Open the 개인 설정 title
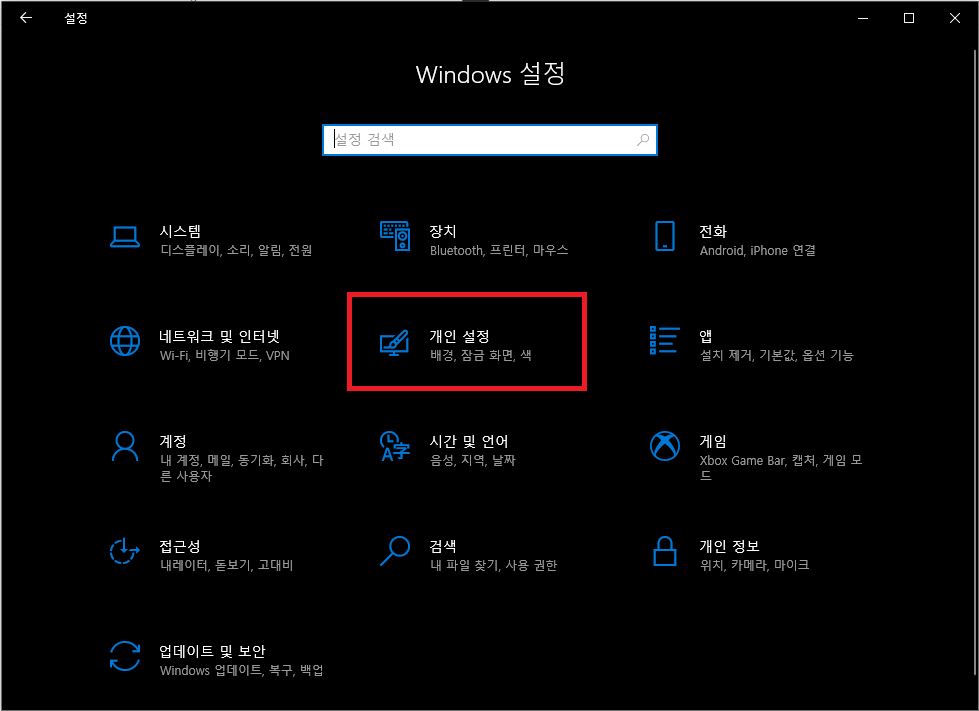The height and width of the screenshot is (711, 979). pyautogui.click(x=459, y=336)
